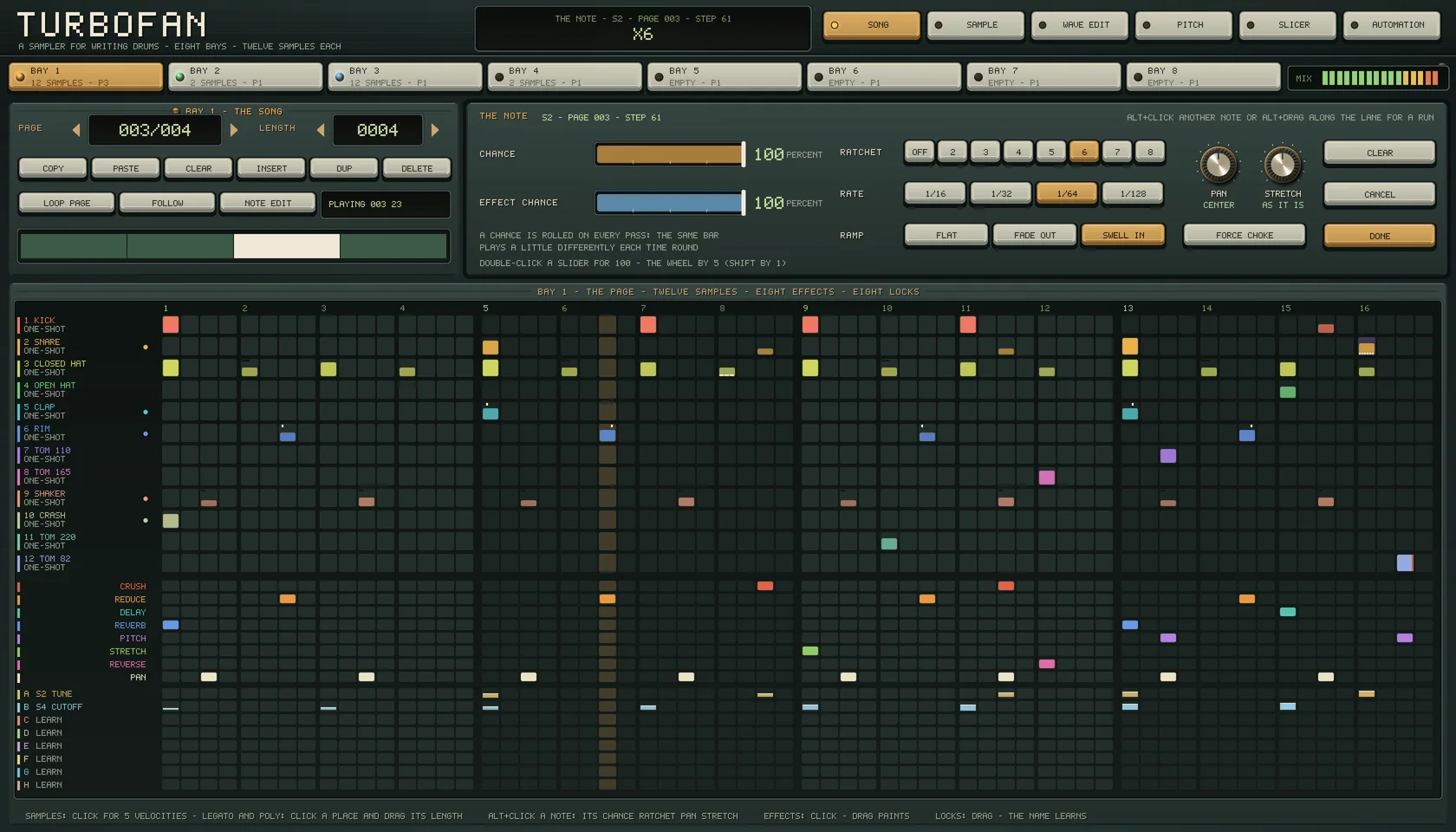Click the Effect Chance slider bar
The width and height of the screenshot is (1456, 832).
669,203
